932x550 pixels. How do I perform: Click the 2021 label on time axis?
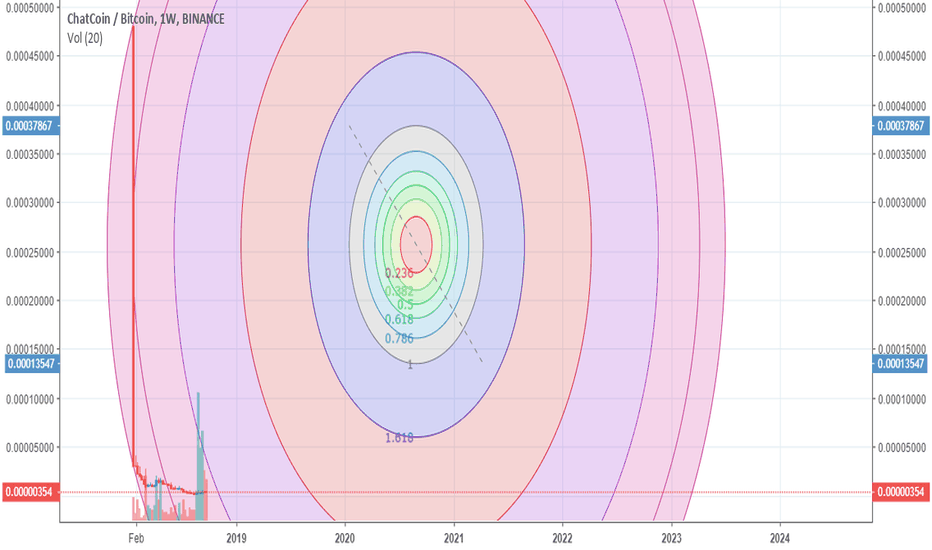(454, 538)
